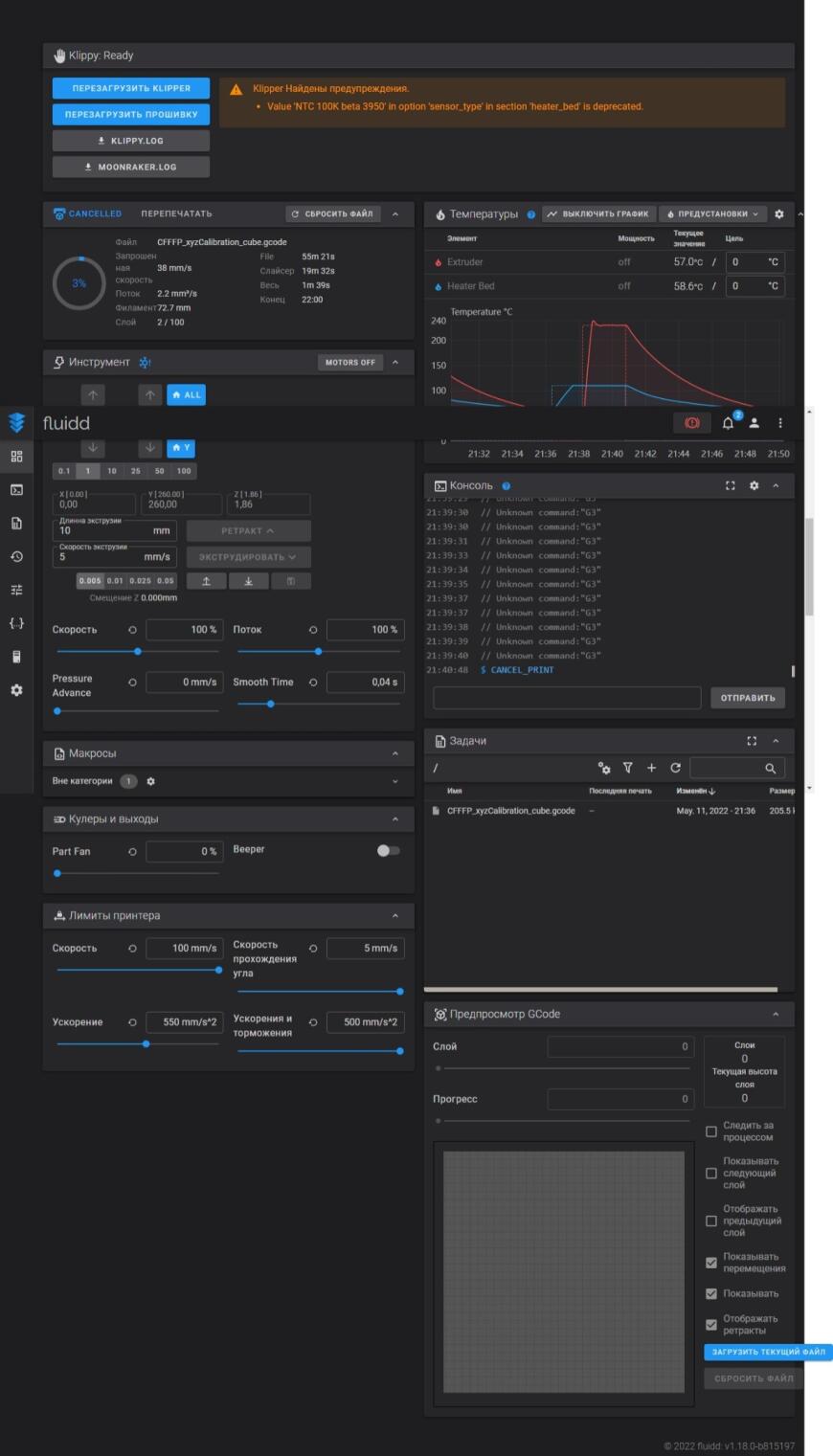
Task: Collapse the print status card
Action: [395, 213]
